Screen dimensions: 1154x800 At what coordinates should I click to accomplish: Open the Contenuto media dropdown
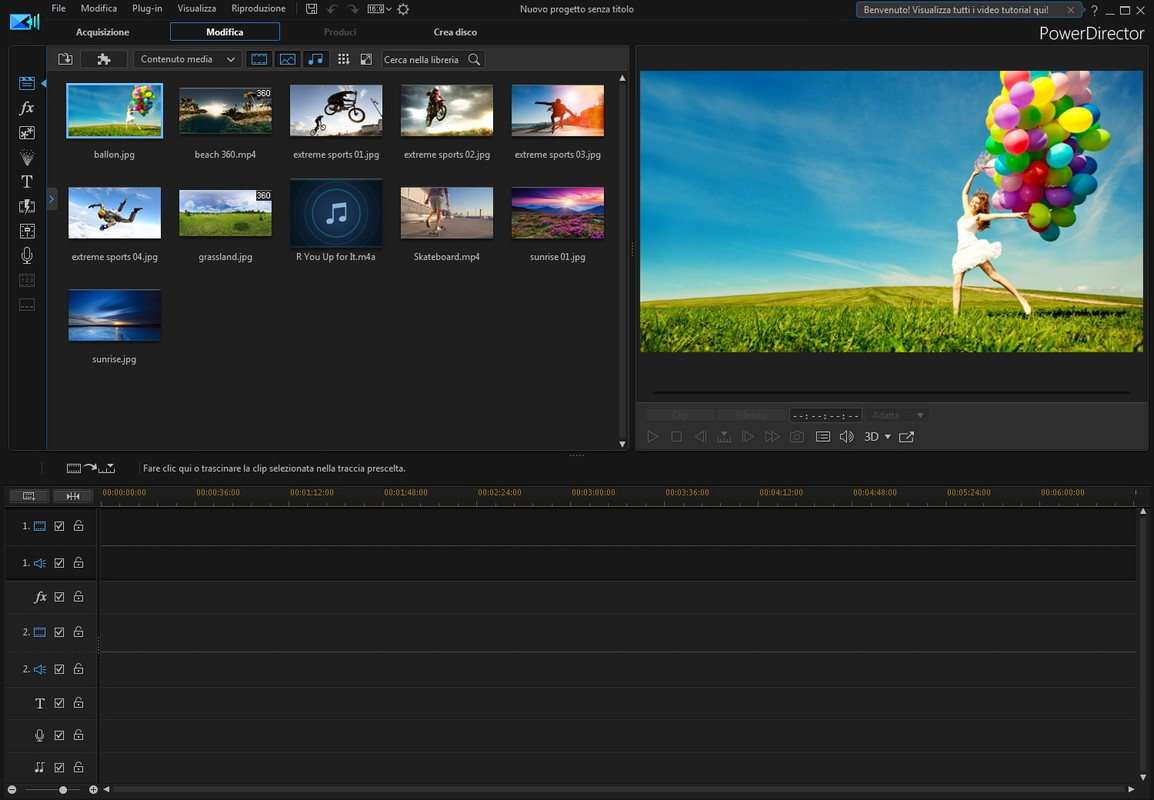(x=188, y=59)
